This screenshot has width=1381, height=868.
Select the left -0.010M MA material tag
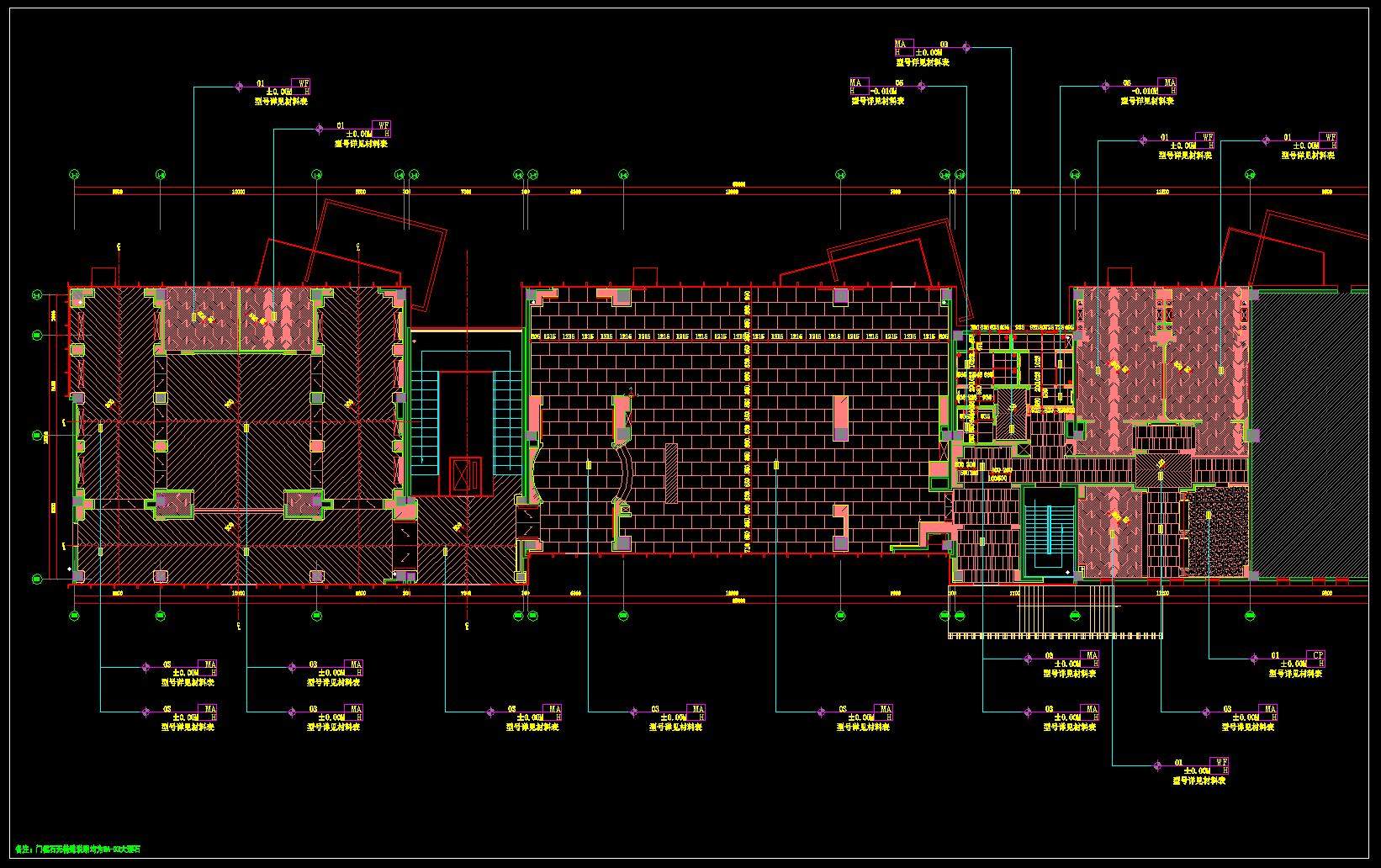click(x=859, y=84)
